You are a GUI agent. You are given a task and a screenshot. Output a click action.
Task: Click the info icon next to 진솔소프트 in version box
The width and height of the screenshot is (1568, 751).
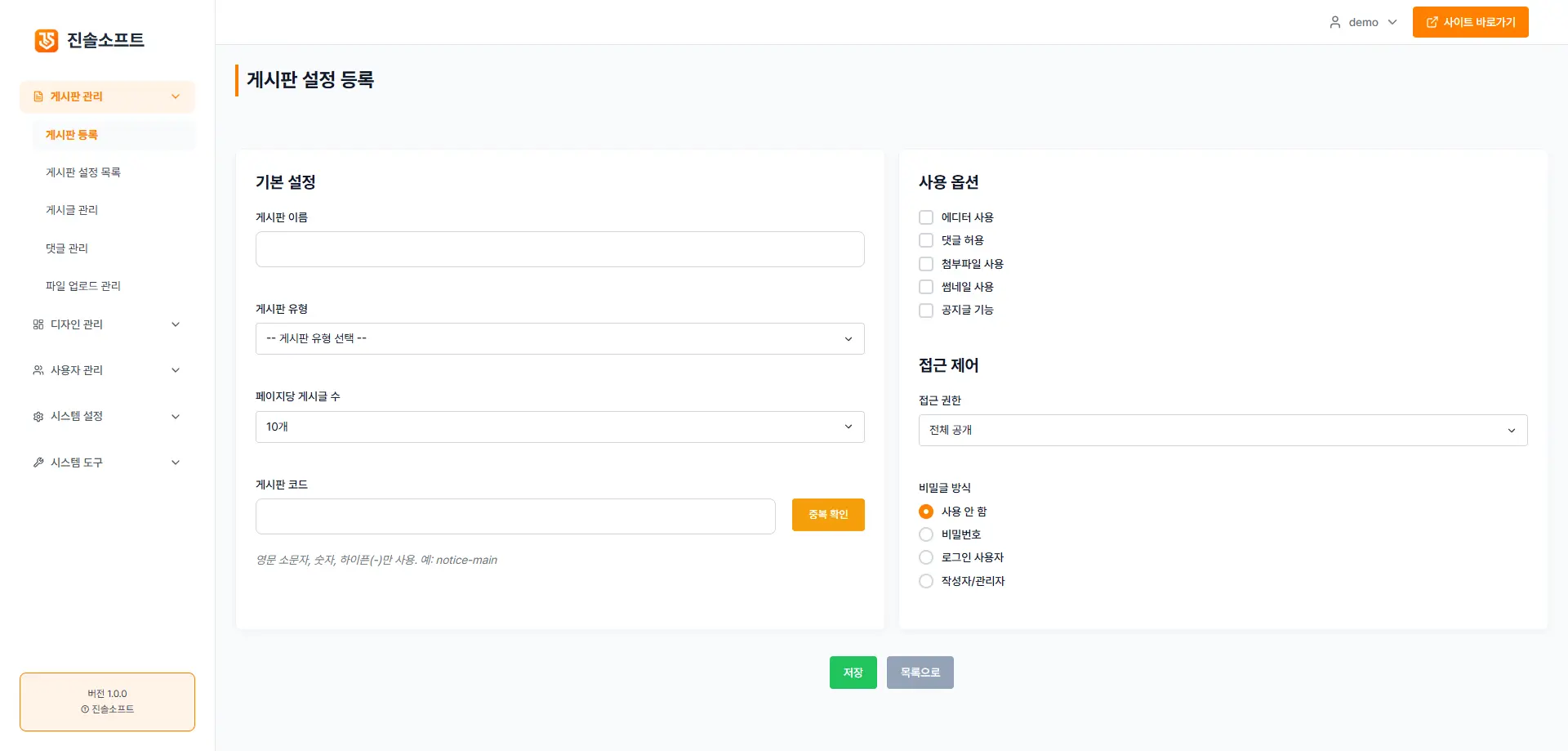pyautogui.click(x=84, y=709)
